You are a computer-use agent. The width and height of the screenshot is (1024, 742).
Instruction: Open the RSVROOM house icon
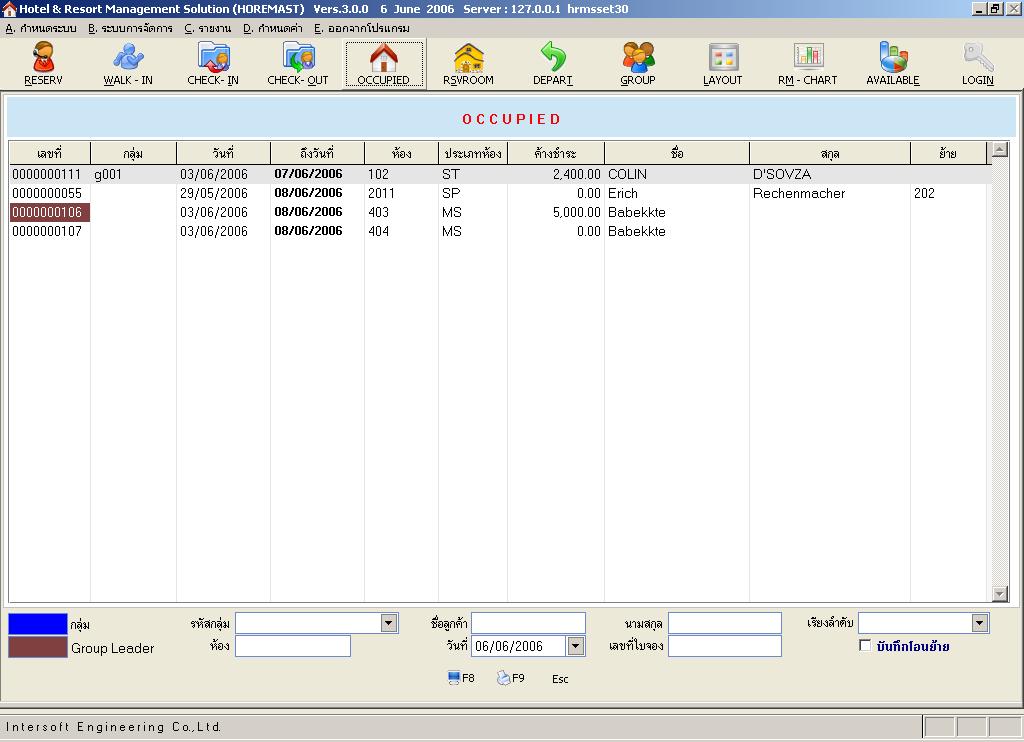(x=468, y=63)
